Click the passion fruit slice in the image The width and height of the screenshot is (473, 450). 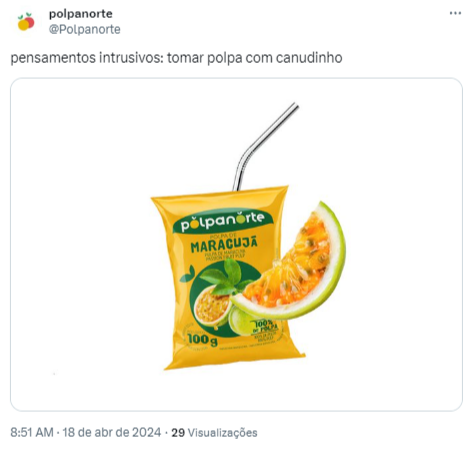tap(291, 263)
